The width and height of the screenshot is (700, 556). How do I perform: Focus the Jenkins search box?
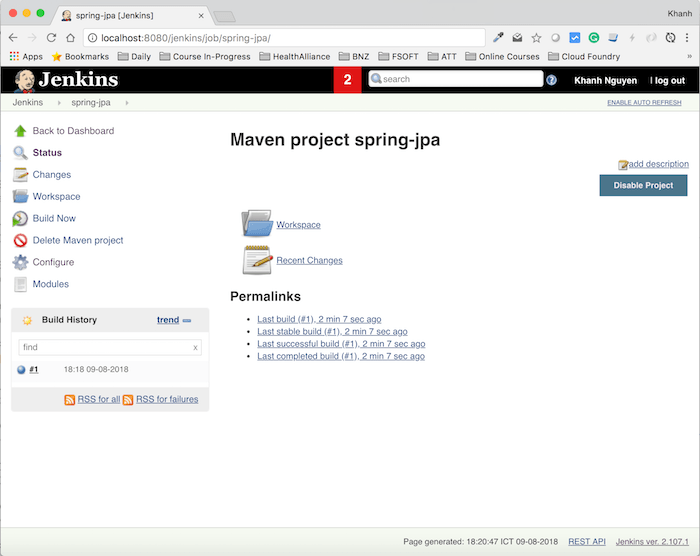pyautogui.click(x=456, y=79)
